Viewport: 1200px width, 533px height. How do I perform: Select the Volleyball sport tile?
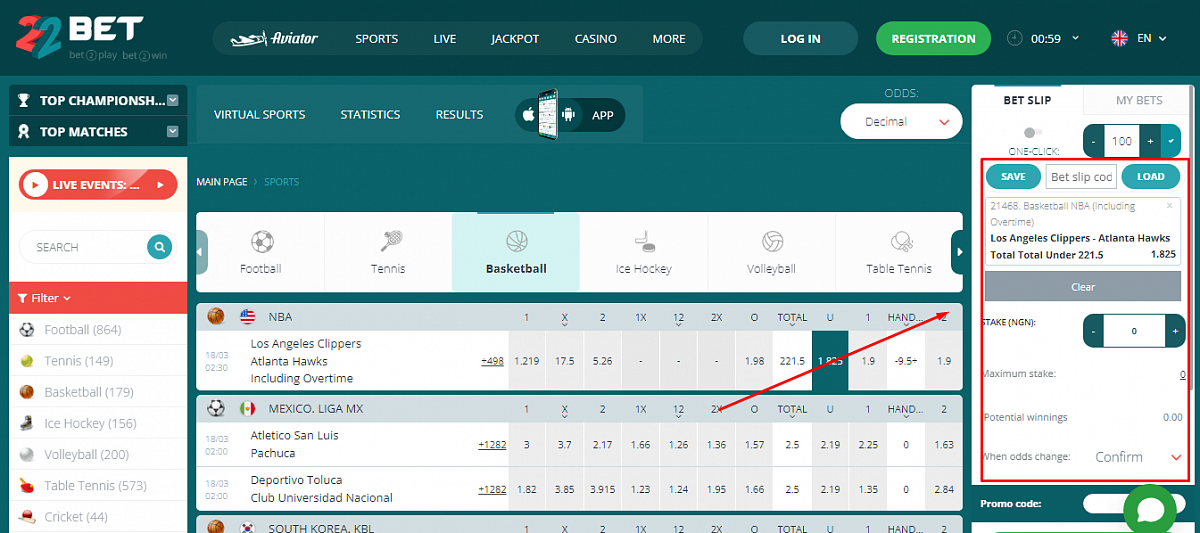772,252
